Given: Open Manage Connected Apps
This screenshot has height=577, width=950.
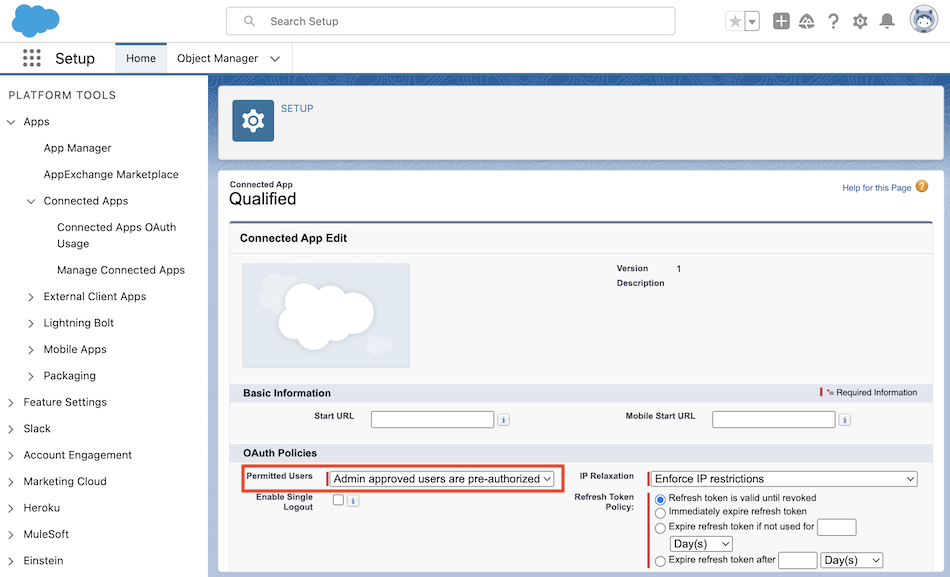Looking at the screenshot, I should [x=121, y=270].
